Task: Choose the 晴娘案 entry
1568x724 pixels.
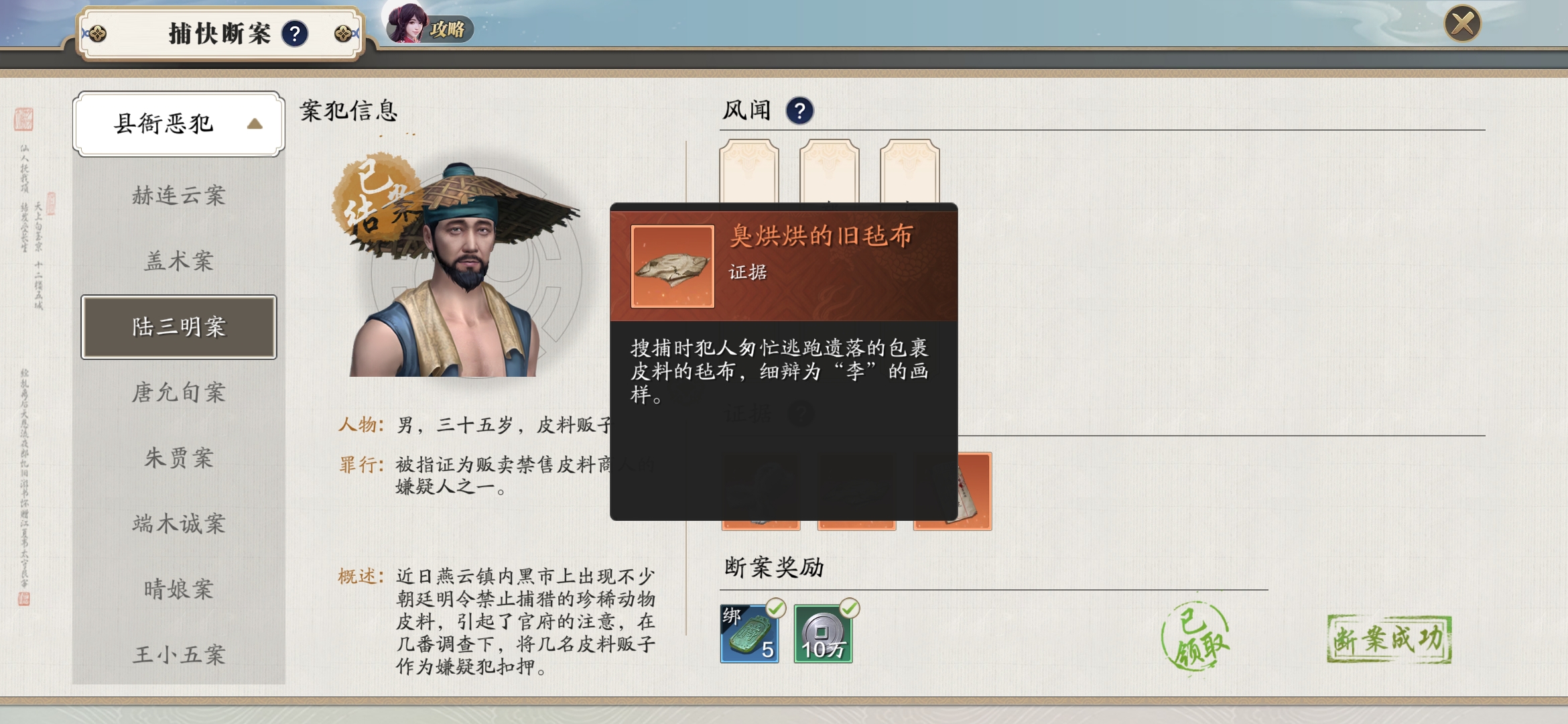Action: [179, 589]
